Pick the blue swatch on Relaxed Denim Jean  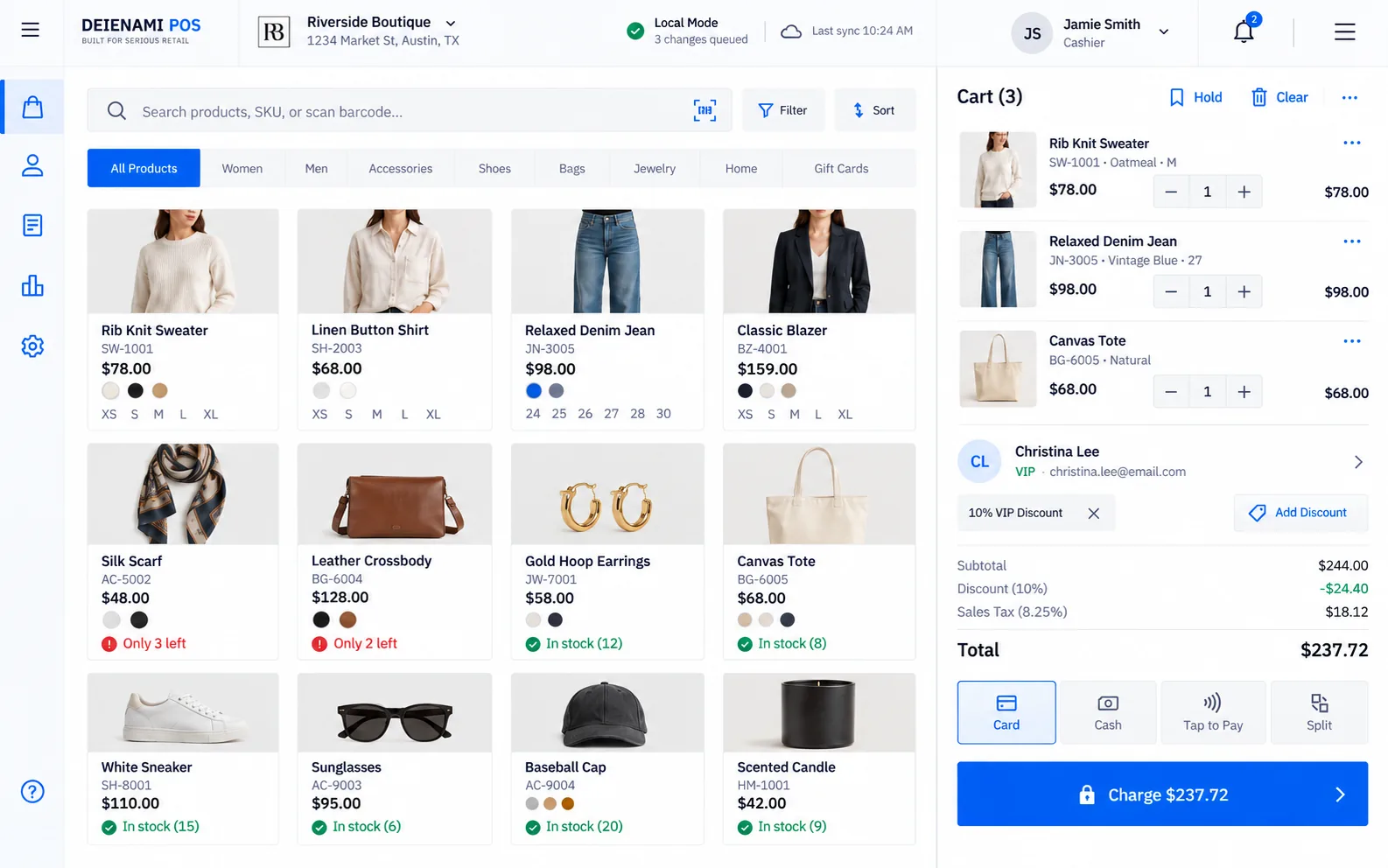tap(534, 390)
